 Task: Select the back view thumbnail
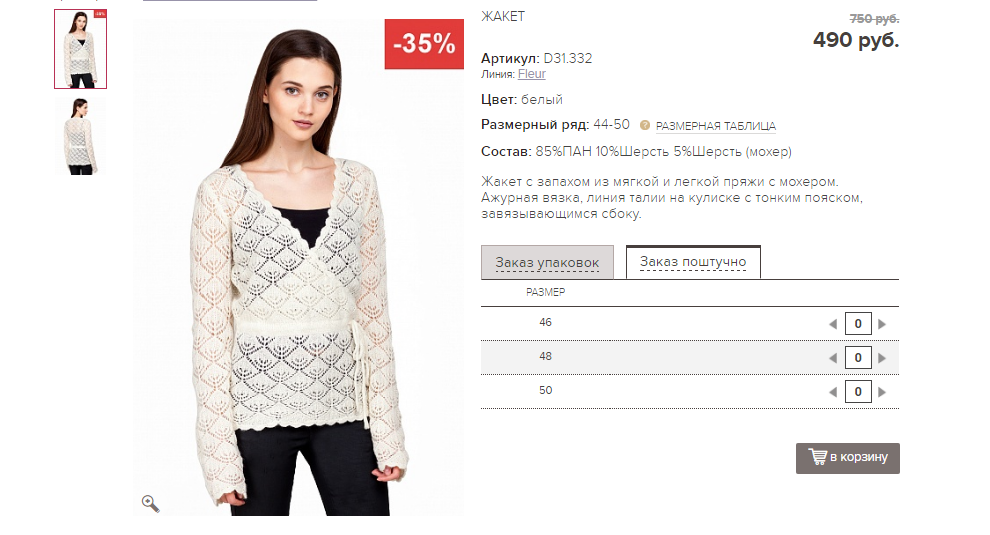80,136
